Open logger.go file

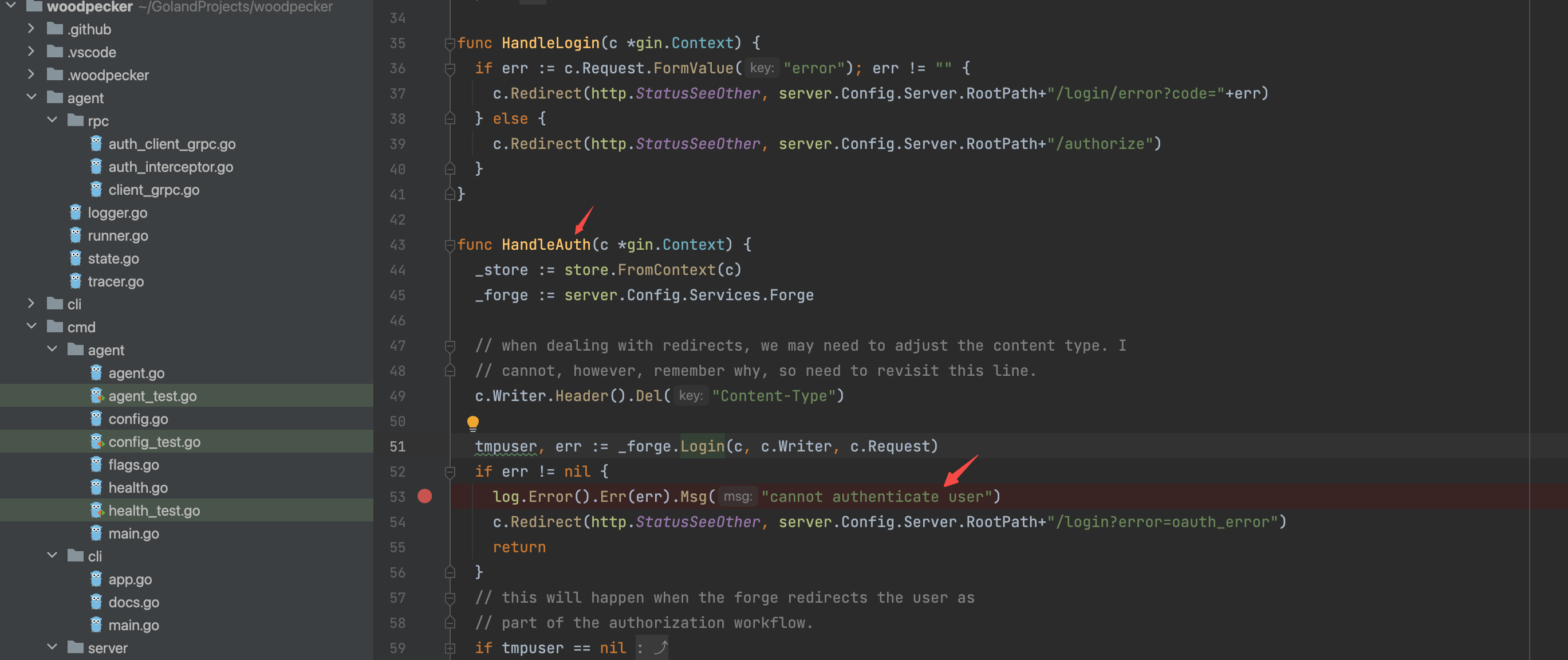click(x=117, y=213)
